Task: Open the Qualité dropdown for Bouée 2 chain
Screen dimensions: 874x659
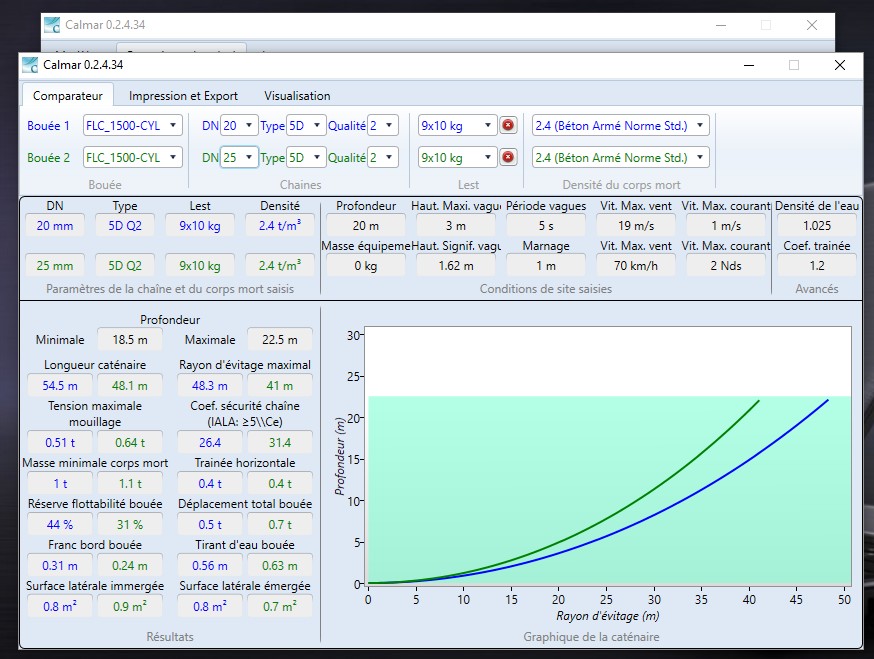Action: [x=382, y=158]
